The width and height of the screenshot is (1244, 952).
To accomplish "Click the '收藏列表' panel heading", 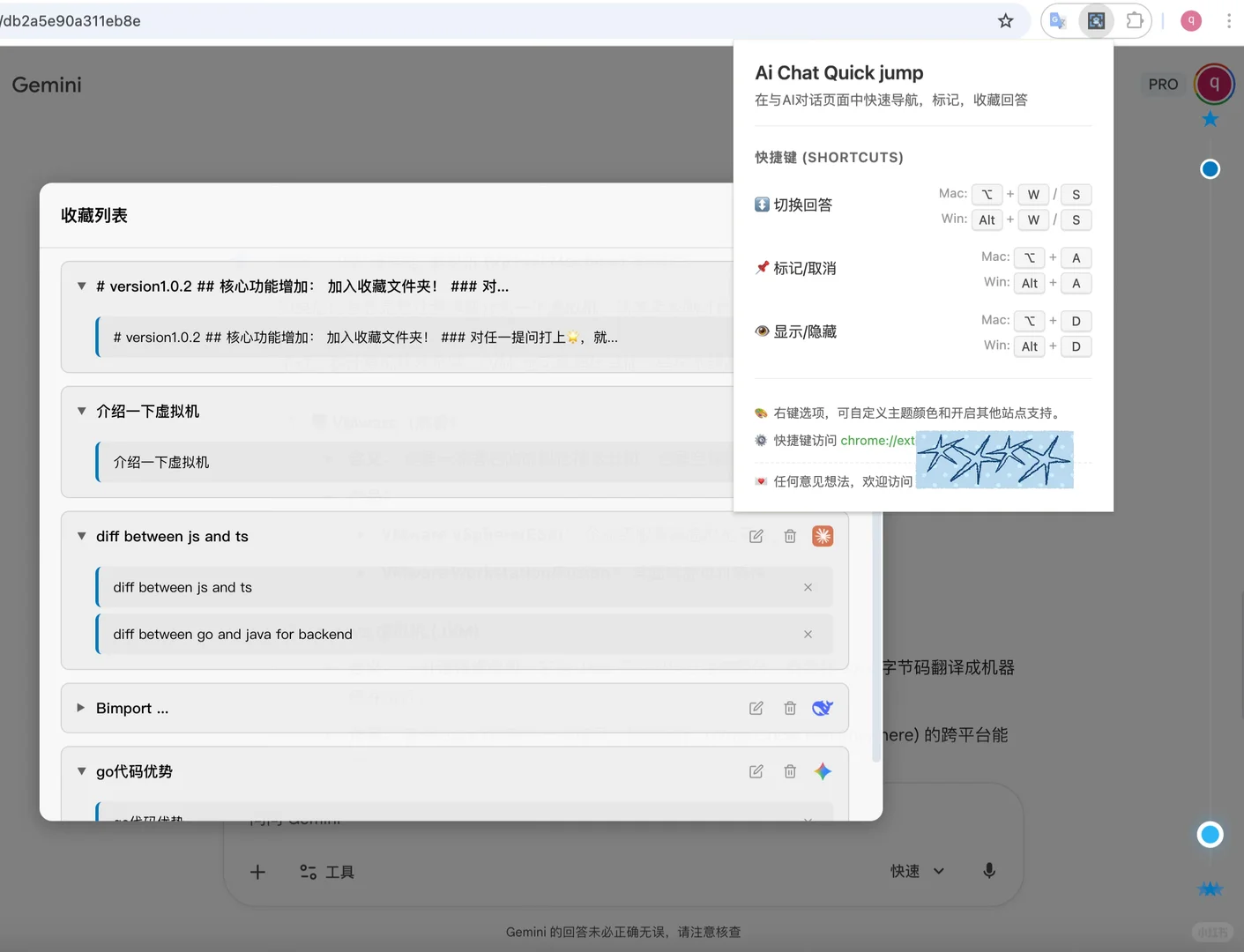I will pyautogui.click(x=94, y=215).
